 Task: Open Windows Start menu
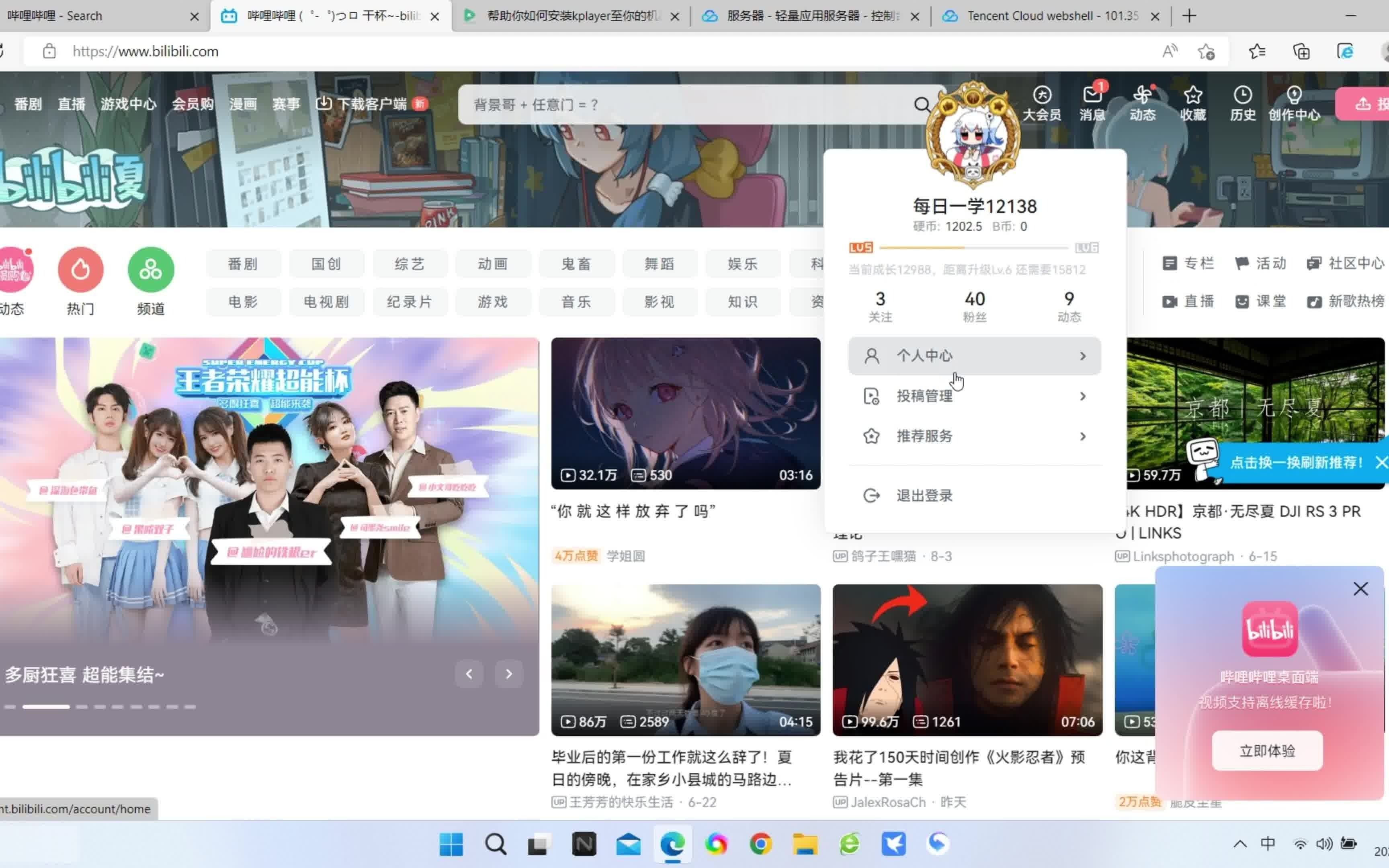451,844
